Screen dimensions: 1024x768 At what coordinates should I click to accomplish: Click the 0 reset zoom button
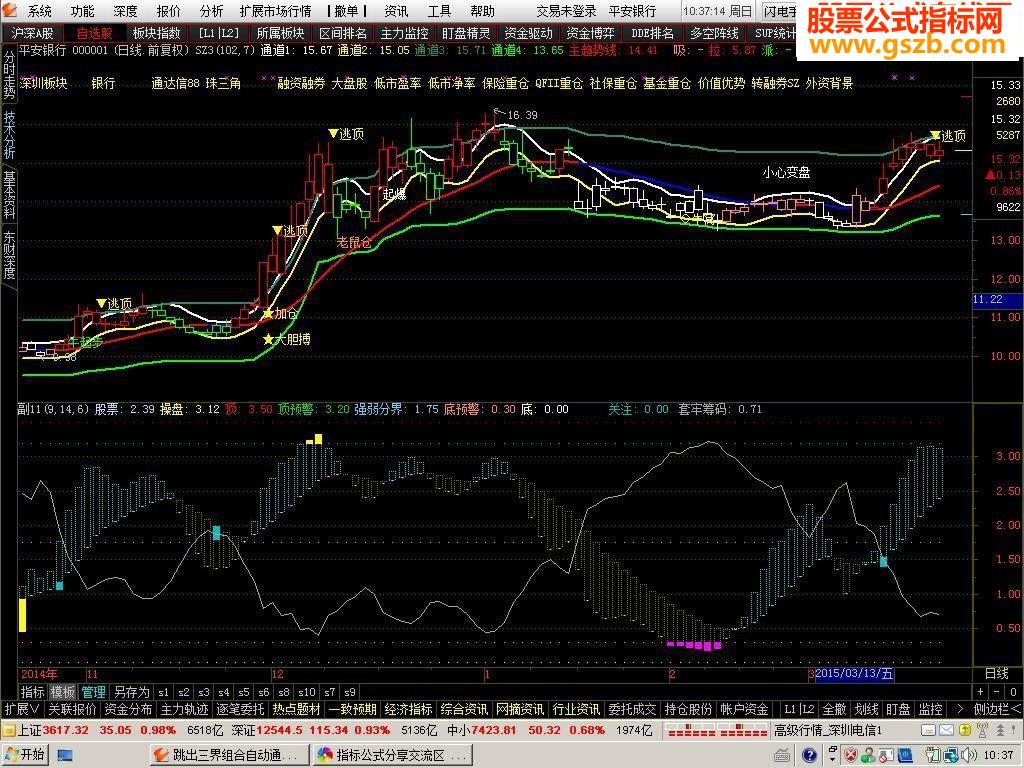point(1013,692)
